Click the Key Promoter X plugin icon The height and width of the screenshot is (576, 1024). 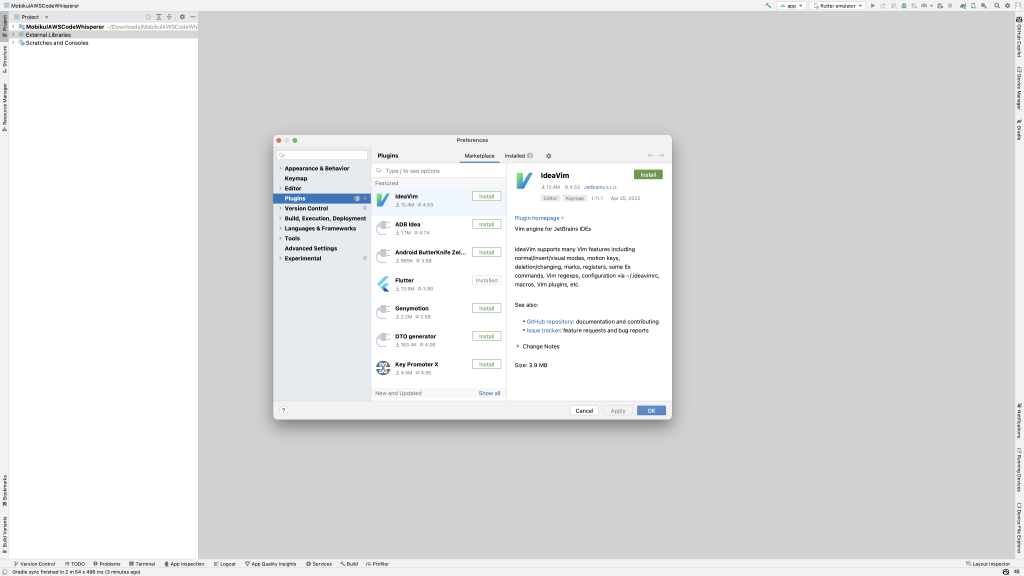click(383, 368)
